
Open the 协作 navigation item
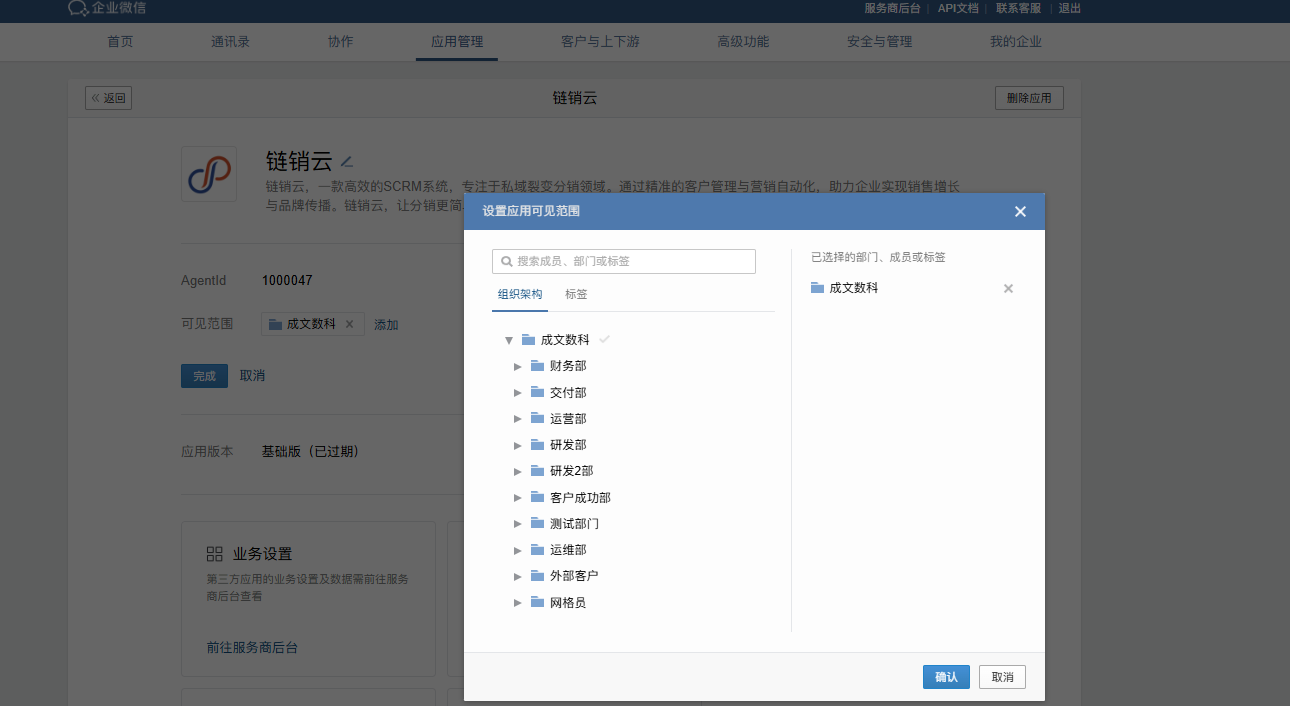pyautogui.click(x=340, y=42)
